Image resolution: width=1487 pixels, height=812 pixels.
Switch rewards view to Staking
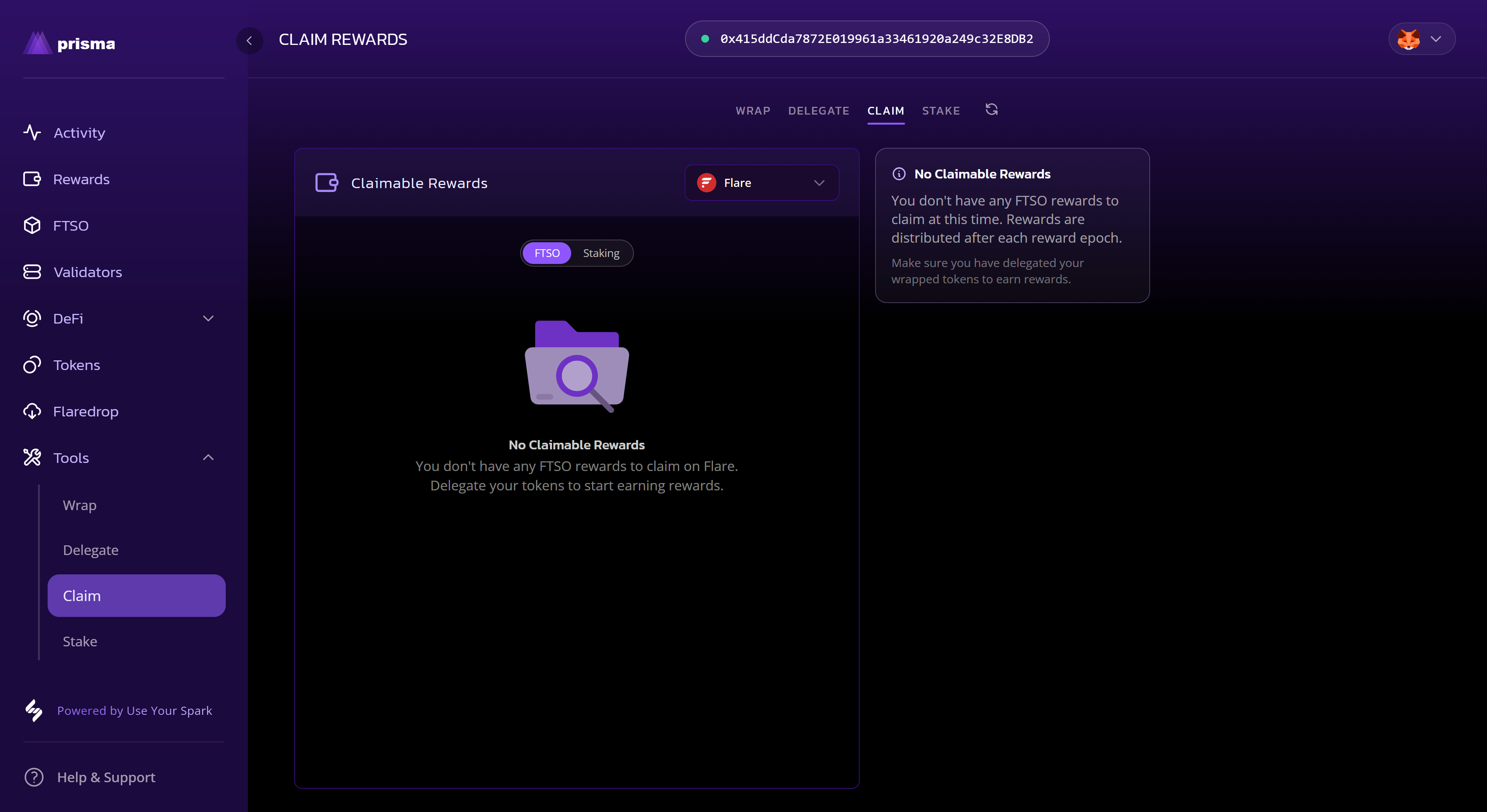click(601, 254)
